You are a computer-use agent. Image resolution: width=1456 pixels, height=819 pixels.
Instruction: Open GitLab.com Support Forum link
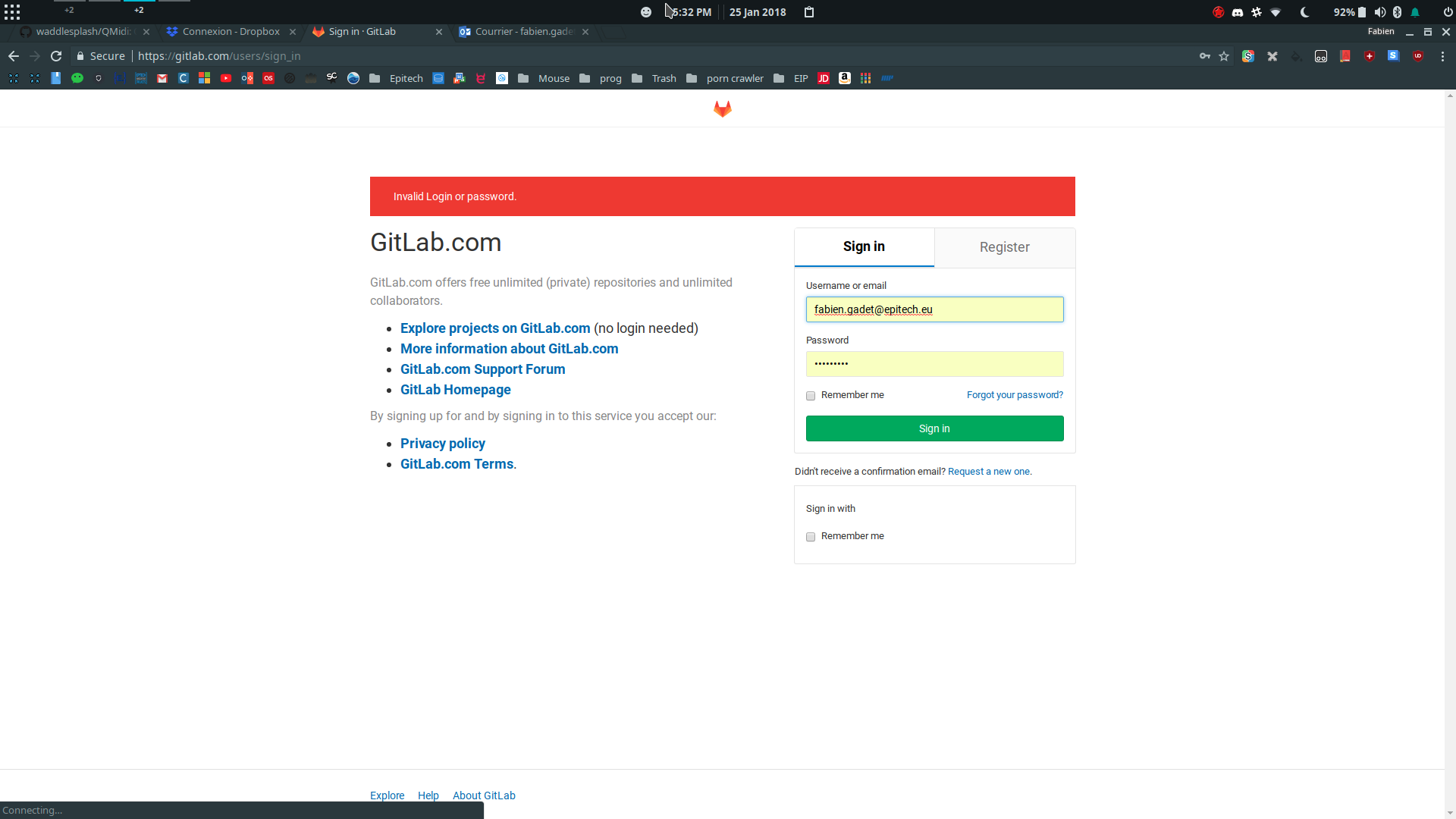pyautogui.click(x=483, y=369)
